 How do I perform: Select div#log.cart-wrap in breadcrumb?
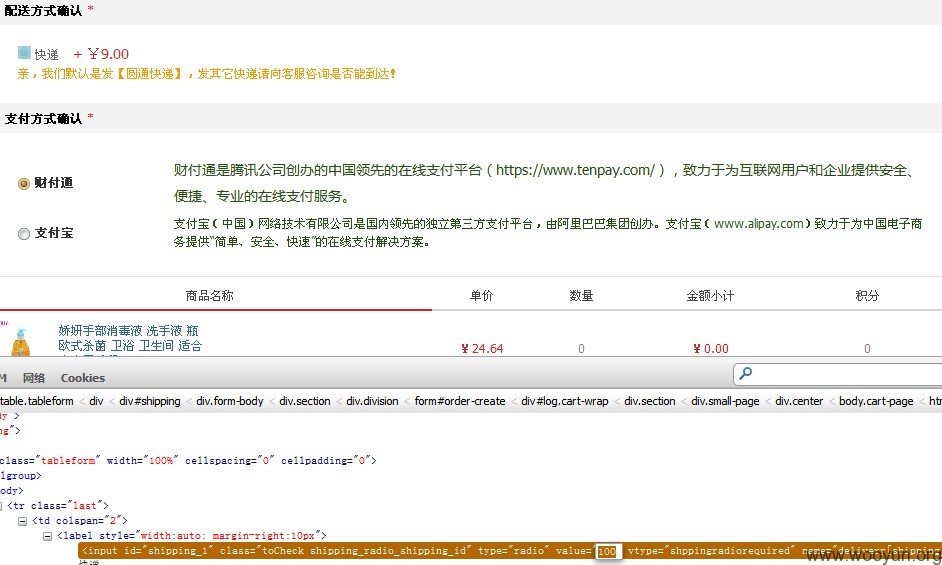[565, 401]
